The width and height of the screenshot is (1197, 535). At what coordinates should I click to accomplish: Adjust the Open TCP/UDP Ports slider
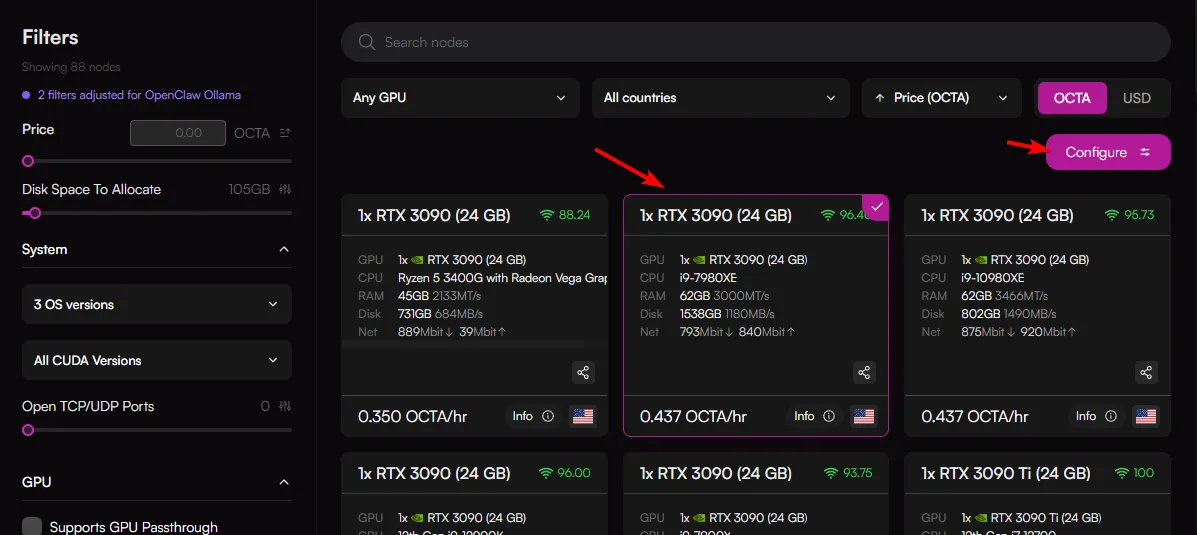[28, 430]
